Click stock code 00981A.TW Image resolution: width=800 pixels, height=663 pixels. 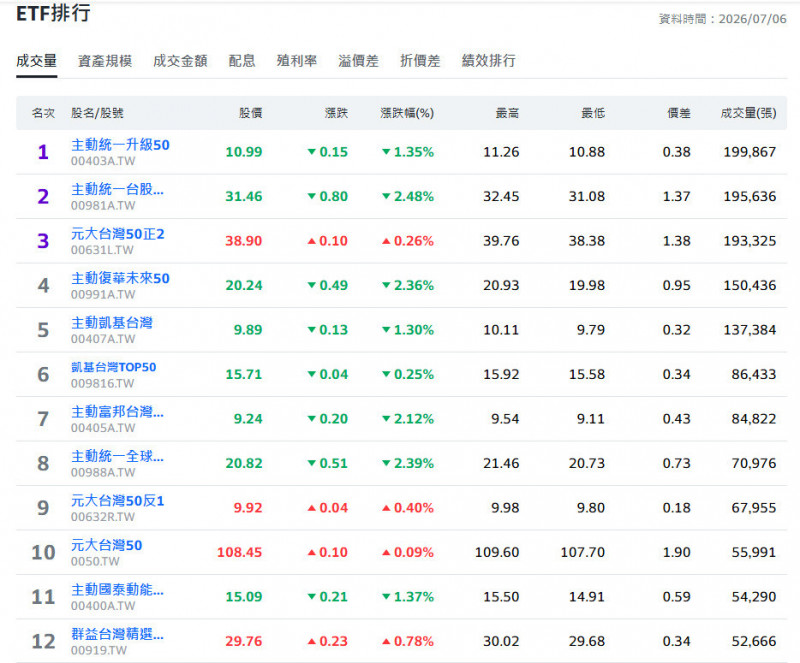103,206
